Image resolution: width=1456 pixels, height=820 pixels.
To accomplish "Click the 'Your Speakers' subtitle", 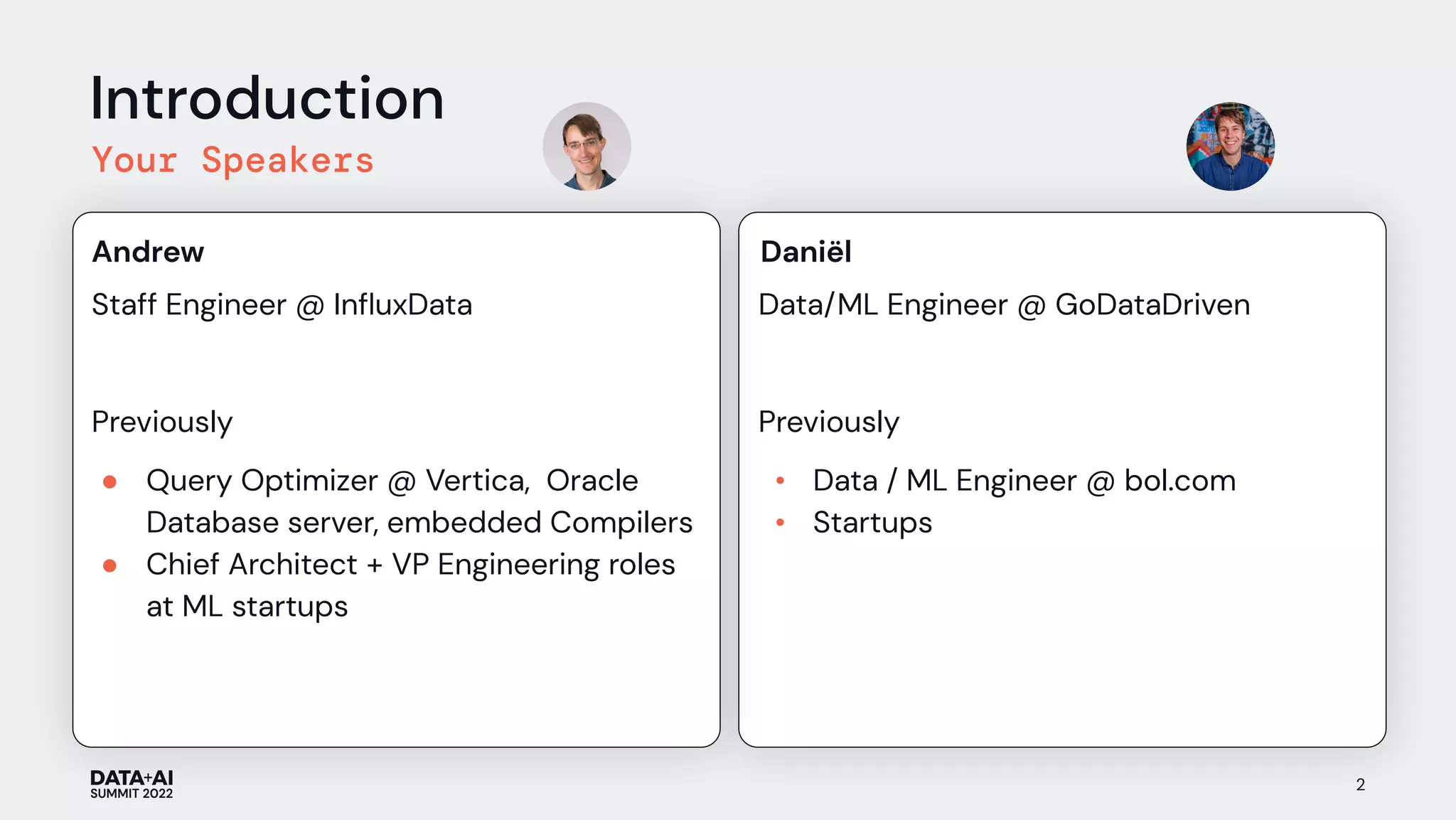I will point(233,160).
